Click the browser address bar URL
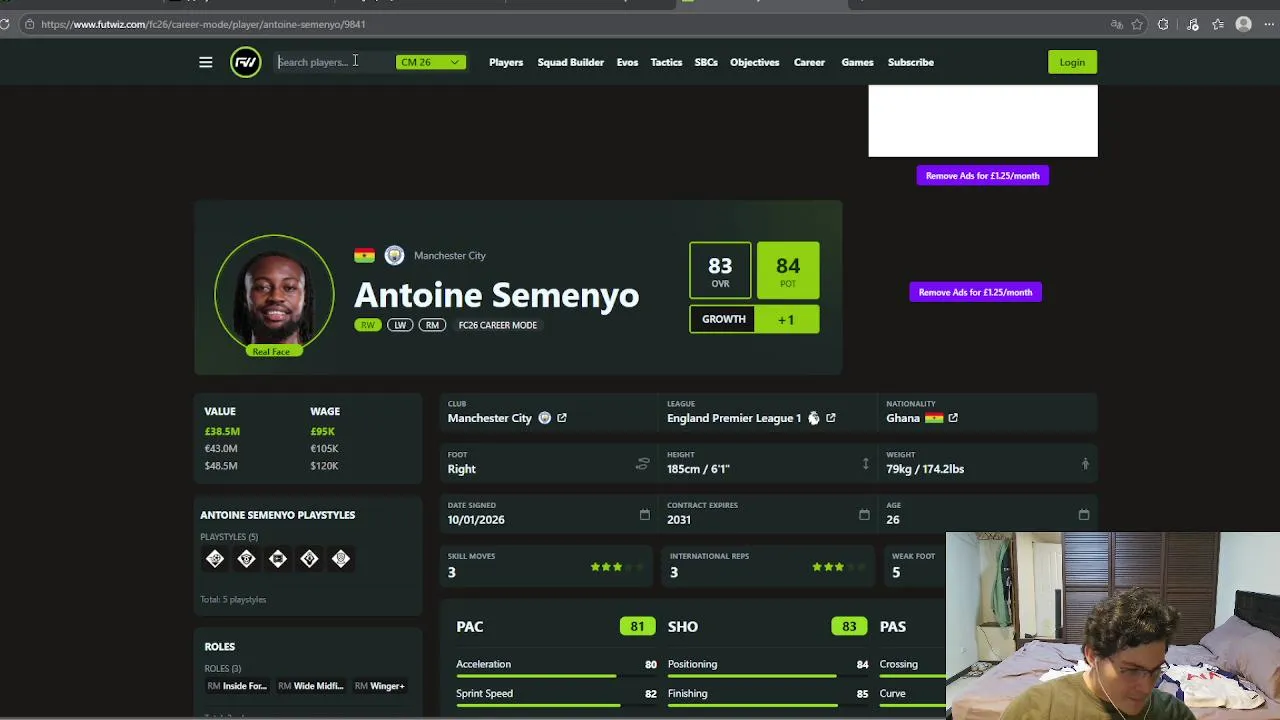Image resolution: width=1280 pixels, height=720 pixels. coord(203,24)
